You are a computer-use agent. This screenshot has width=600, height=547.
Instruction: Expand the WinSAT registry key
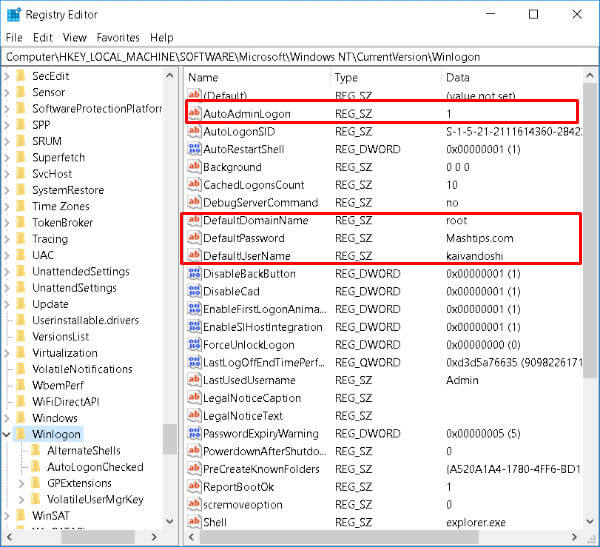pyautogui.click(x=7, y=516)
